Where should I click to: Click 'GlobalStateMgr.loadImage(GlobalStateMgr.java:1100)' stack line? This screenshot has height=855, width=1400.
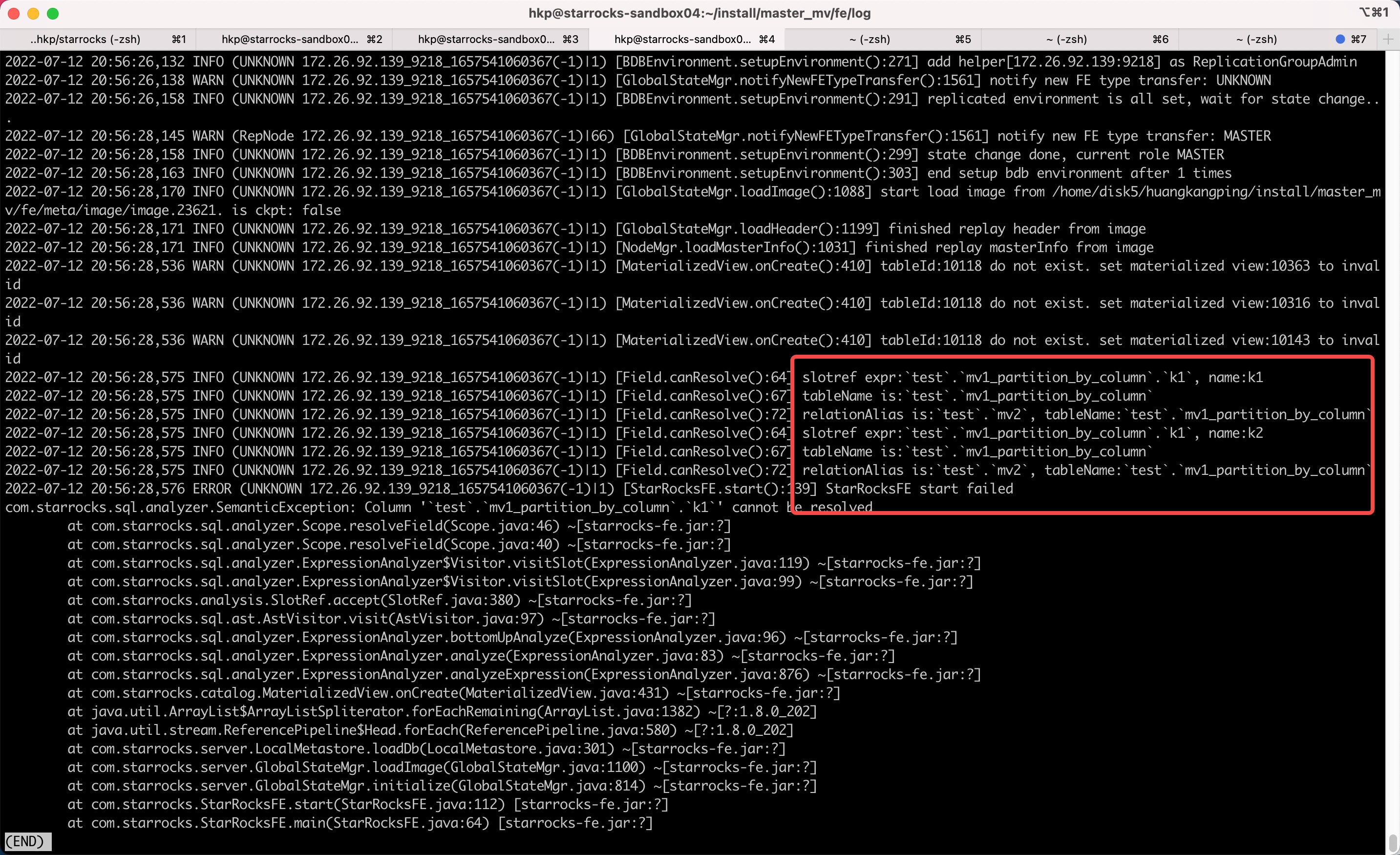(x=442, y=767)
